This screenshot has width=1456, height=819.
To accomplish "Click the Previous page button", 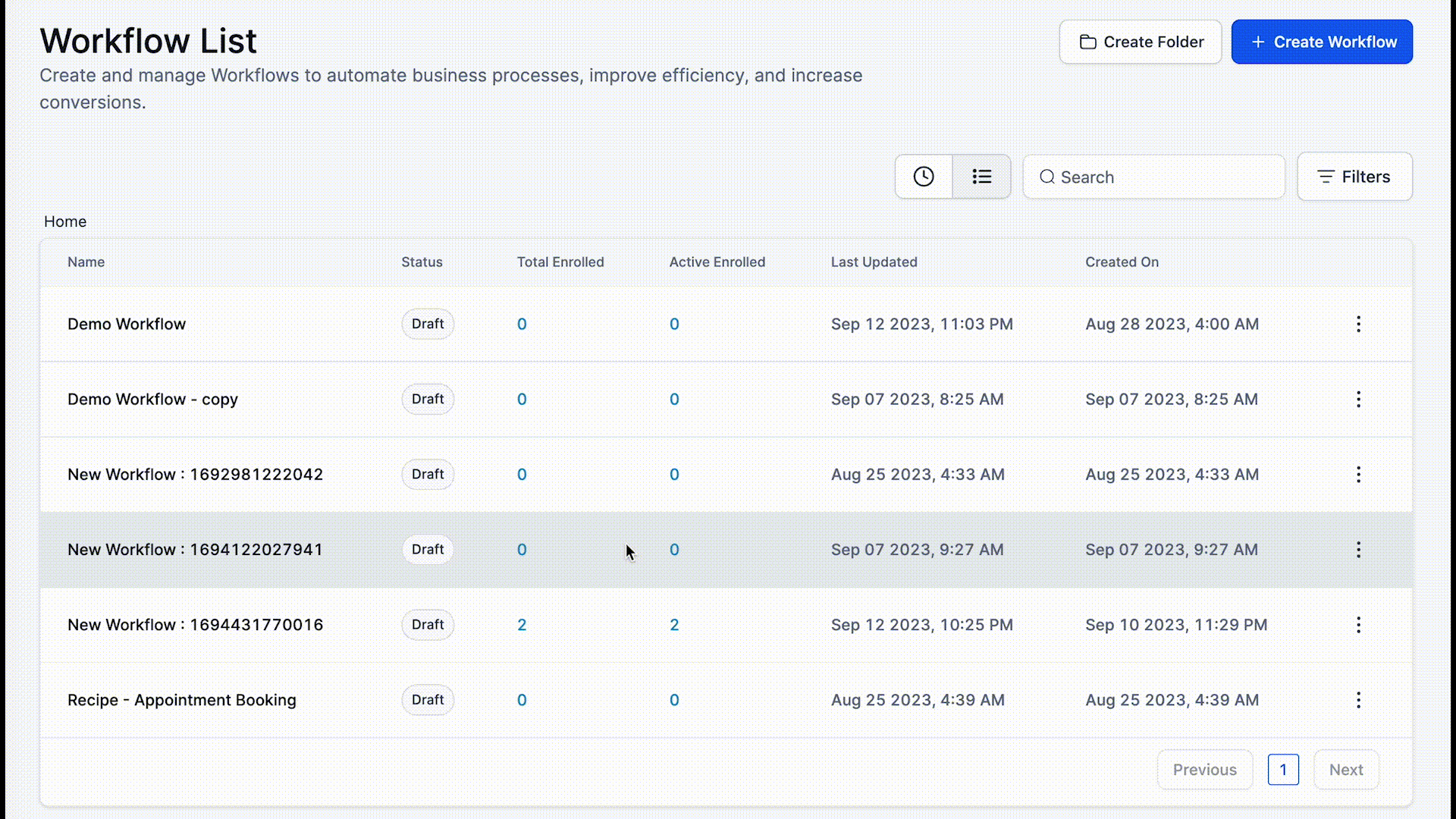I will tap(1204, 770).
